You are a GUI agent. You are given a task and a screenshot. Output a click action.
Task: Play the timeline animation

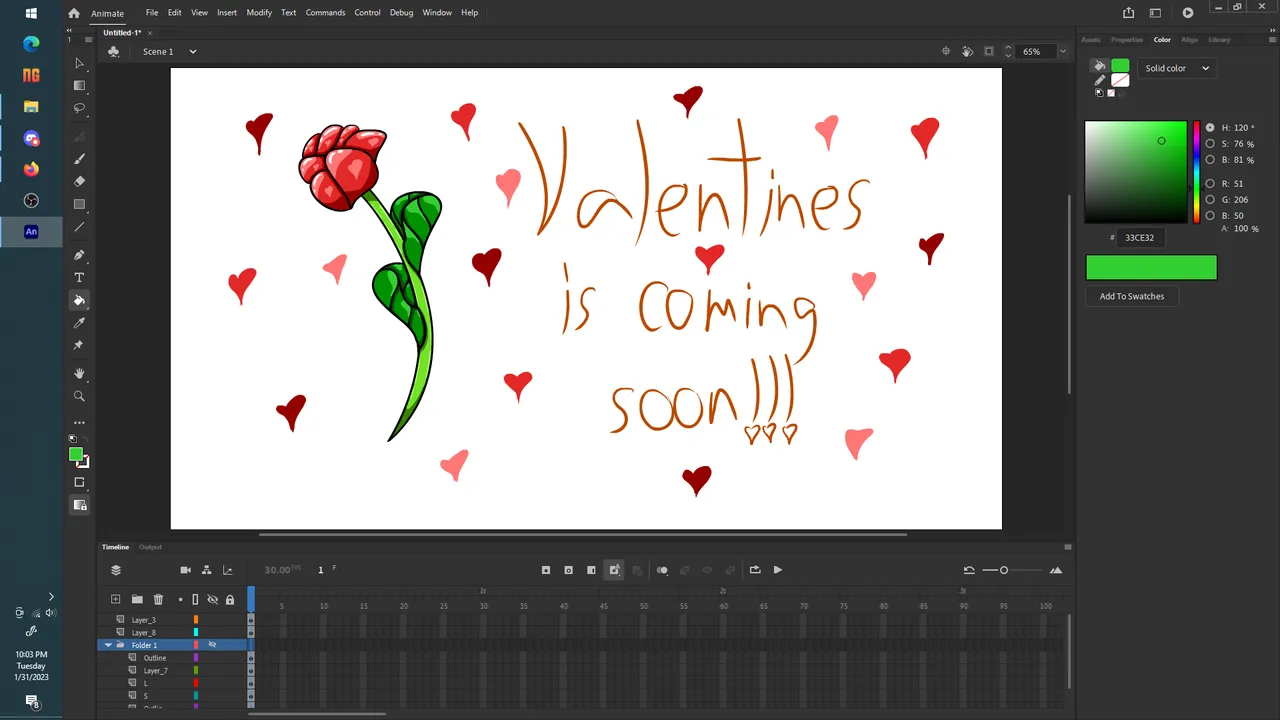point(778,570)
